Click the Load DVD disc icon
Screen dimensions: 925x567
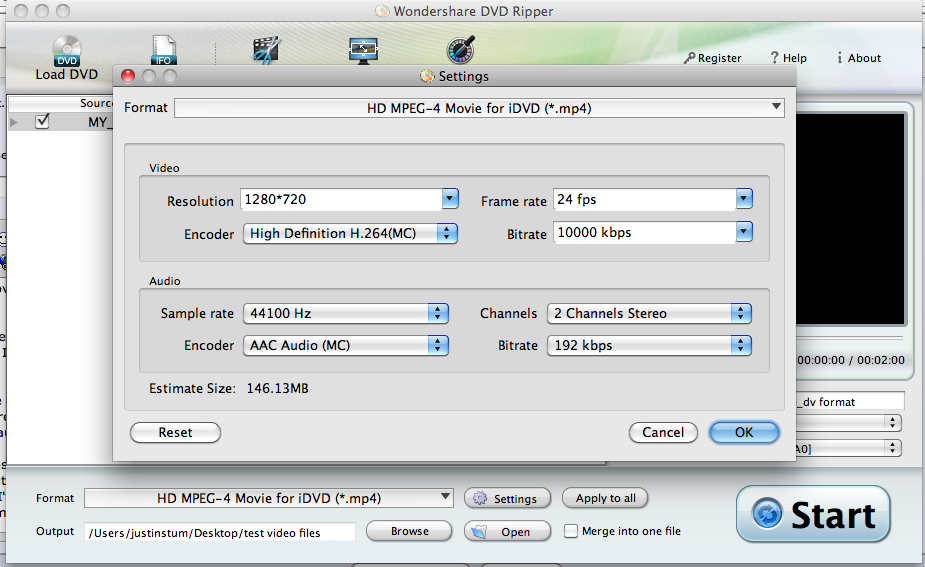tap(67, 51)
